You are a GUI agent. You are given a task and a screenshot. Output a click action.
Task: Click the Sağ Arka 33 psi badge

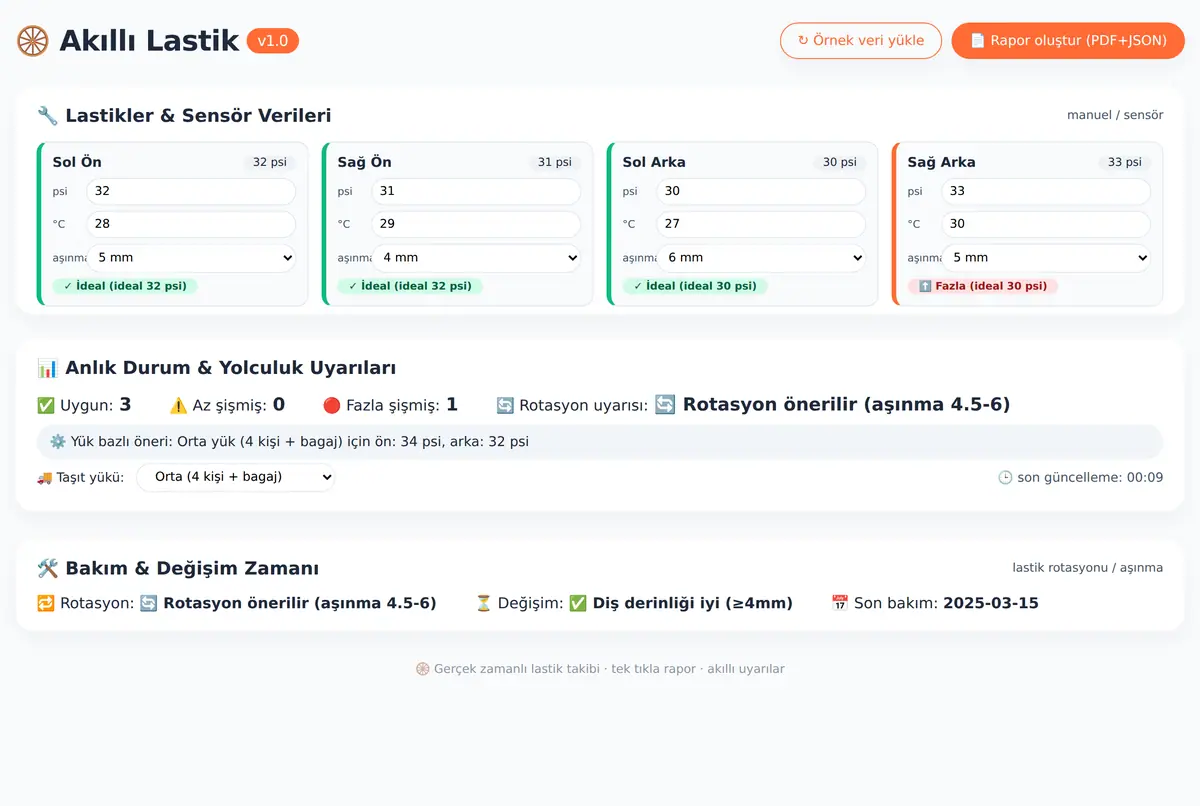coord(1125,162)
